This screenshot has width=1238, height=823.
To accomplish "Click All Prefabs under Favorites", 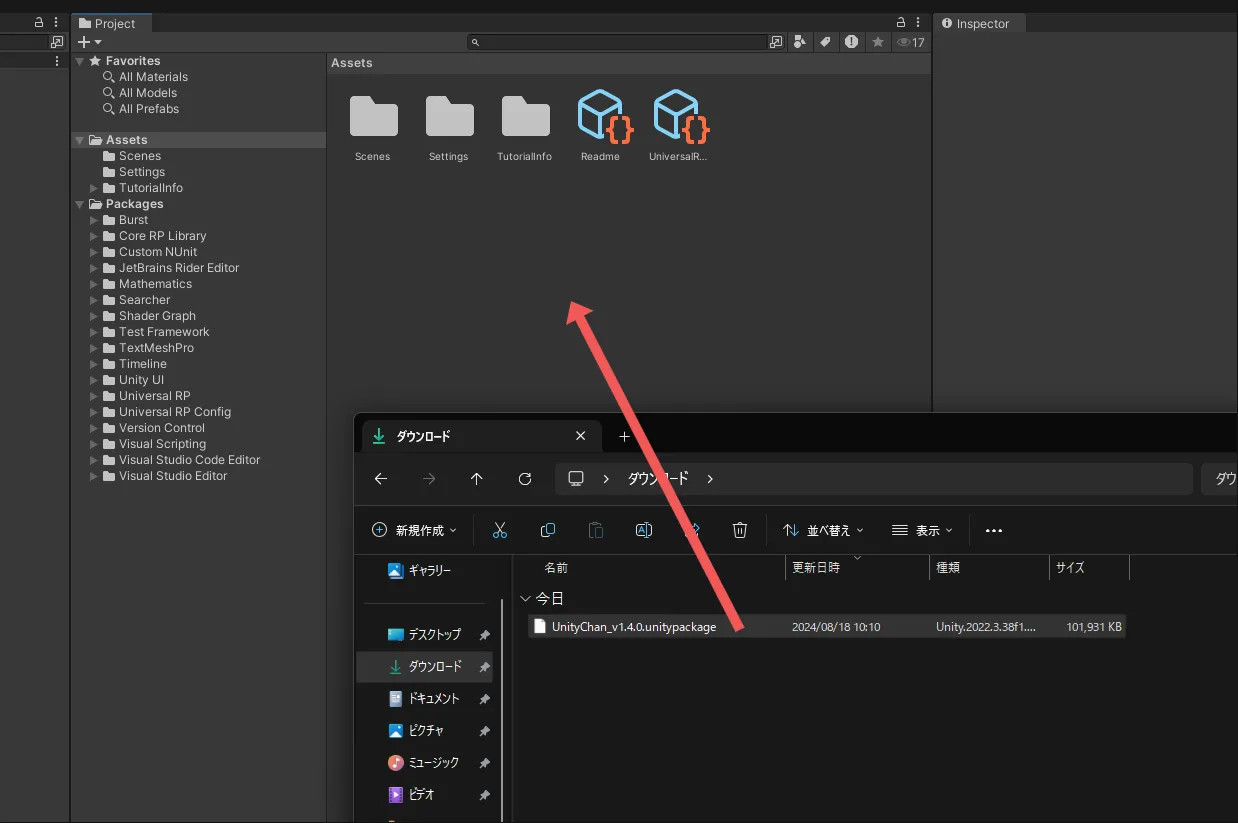I will point(149,109).
